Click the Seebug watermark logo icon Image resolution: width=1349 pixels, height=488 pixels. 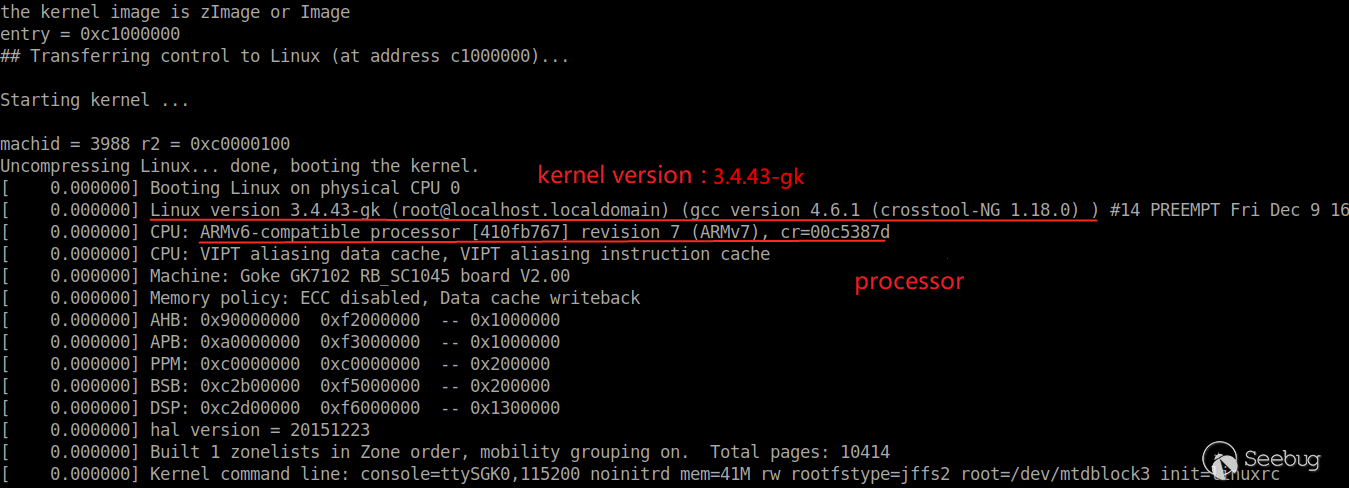coord(1220,460)
